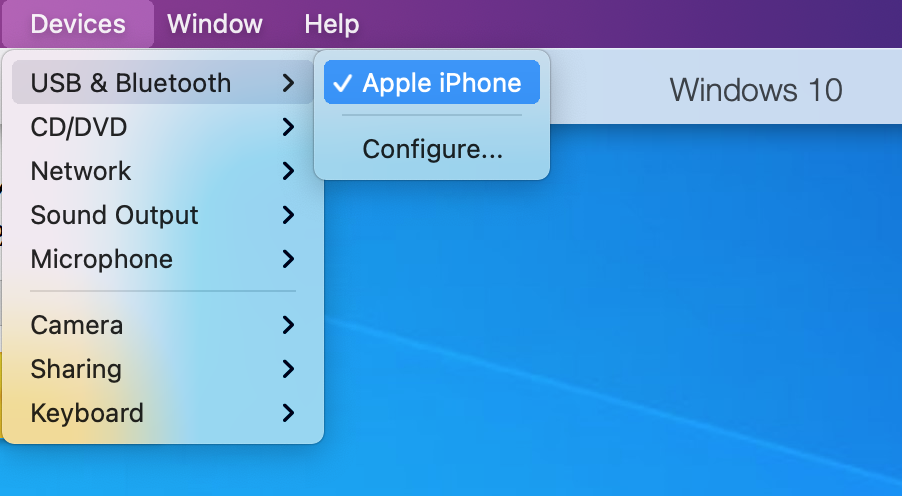Expand the USB & Bluetooth chevron
Screen dimensions: 902x496
click(x=288, y=83)
